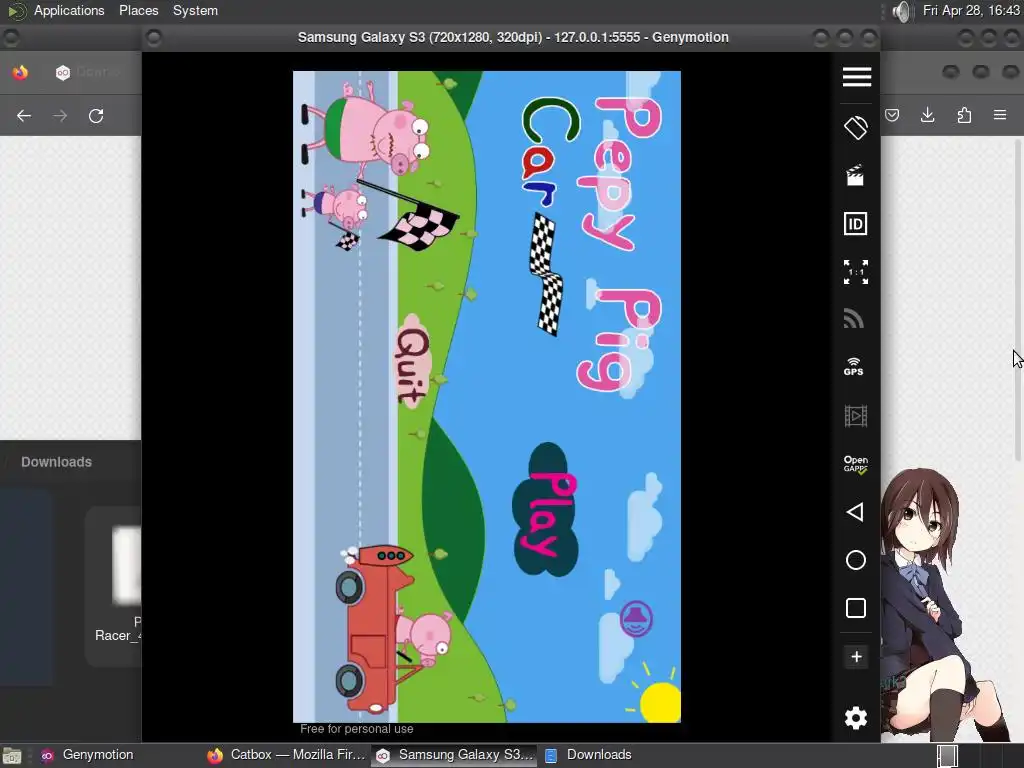This screenshot has height=768, width=1024.
Task: Click Downloads header in file manager
Action: 56,462
